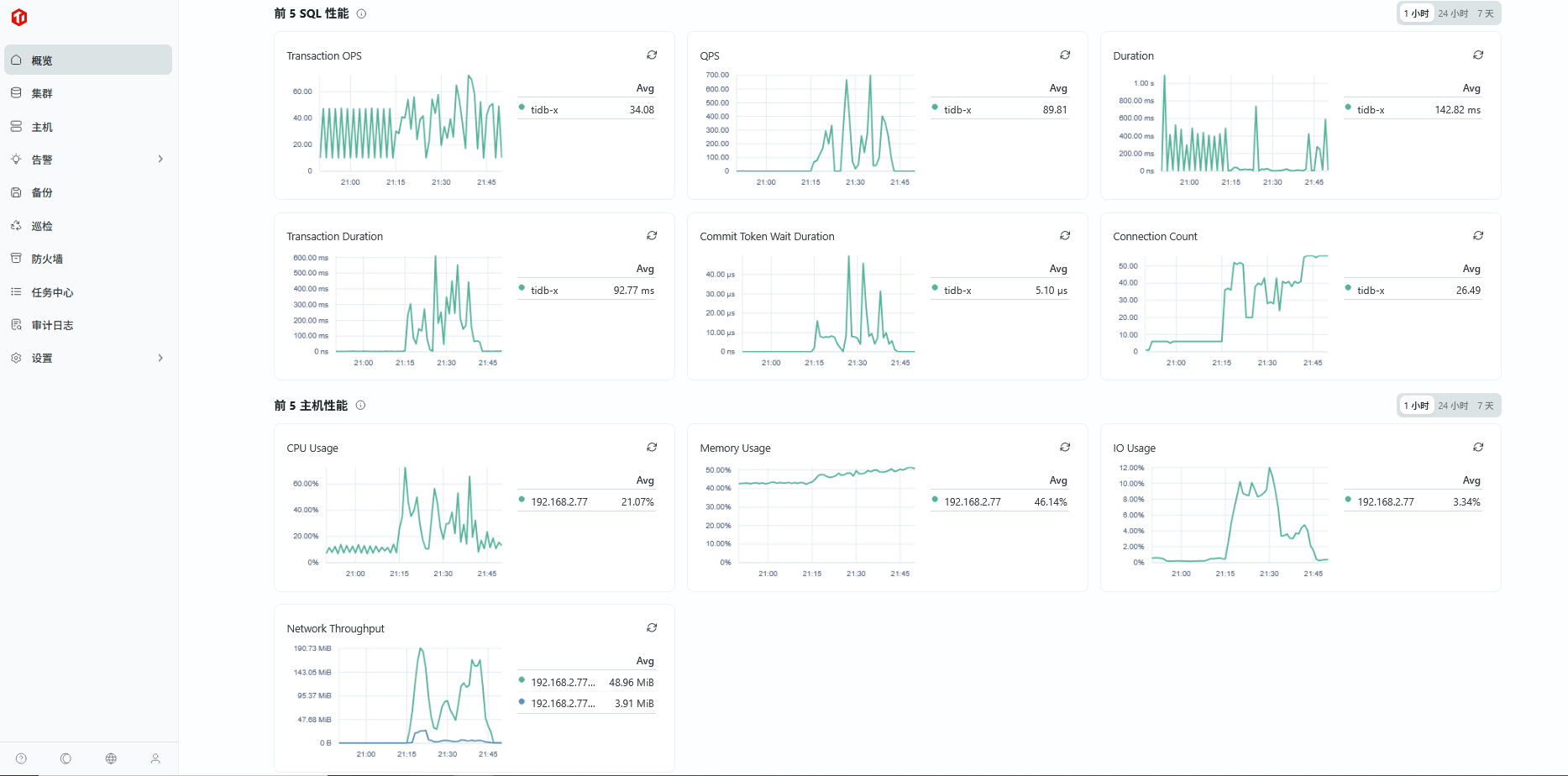Image resolution: width=1568 pixels, height=776 pixels.
Task: Expand the 告警 sidebar submenu
Action: 160,160
